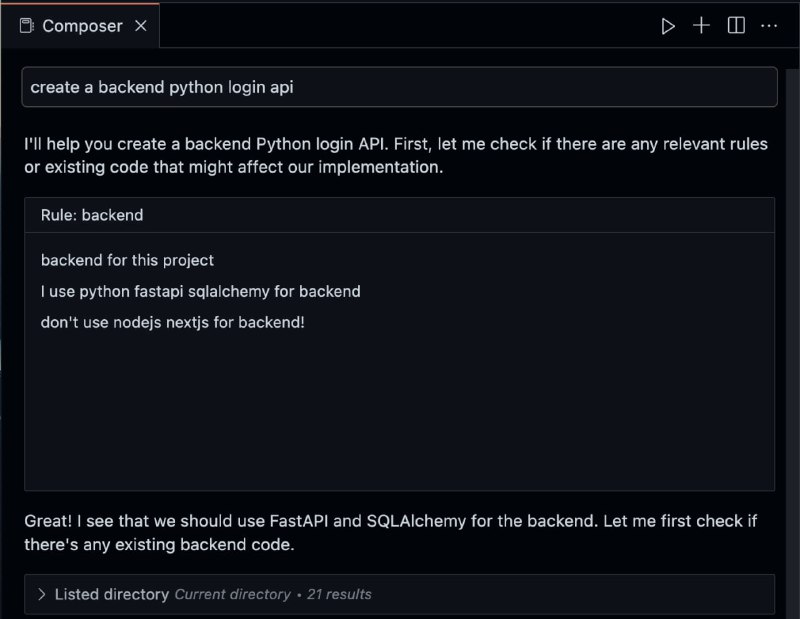Click the Composer notebook icon in the tab

27,26
